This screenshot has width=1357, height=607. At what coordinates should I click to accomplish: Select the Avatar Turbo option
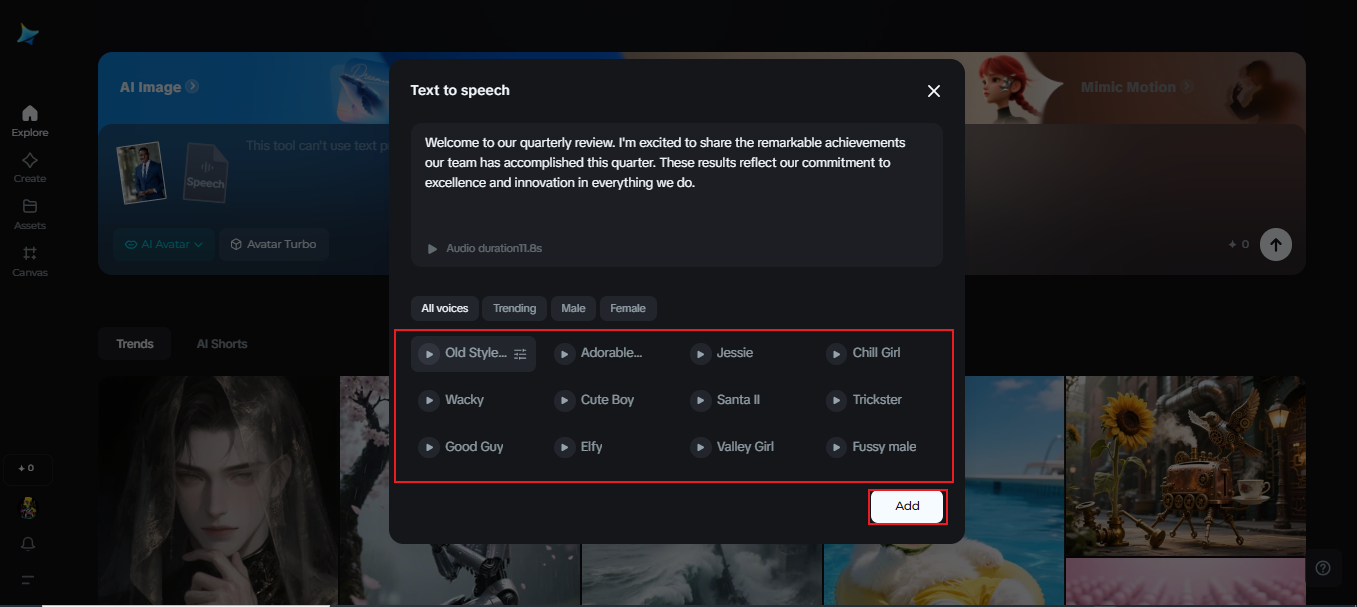pos(273,244)
